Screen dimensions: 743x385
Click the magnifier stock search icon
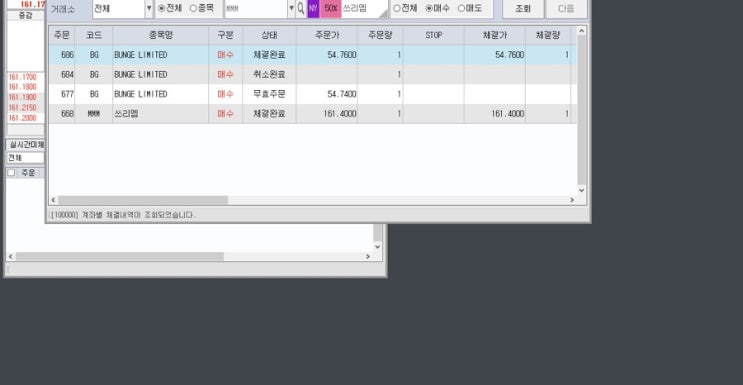click(301, 9)
